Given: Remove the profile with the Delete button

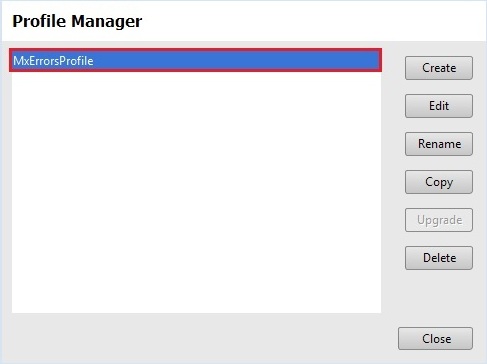Looking at the screenshot, I should coord(439,258).
